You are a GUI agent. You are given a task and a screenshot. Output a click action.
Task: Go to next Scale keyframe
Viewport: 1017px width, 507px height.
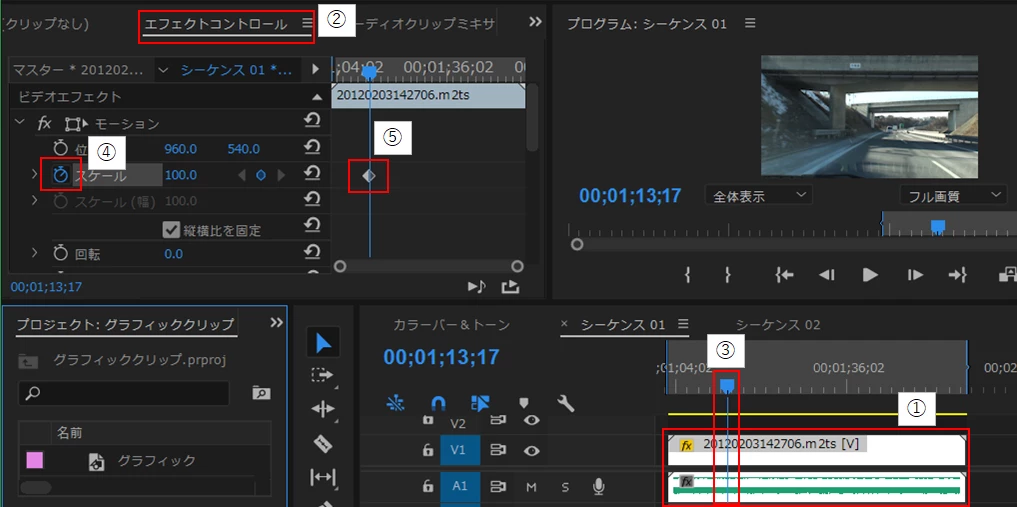pyautogui.click(x=281, y=175)
